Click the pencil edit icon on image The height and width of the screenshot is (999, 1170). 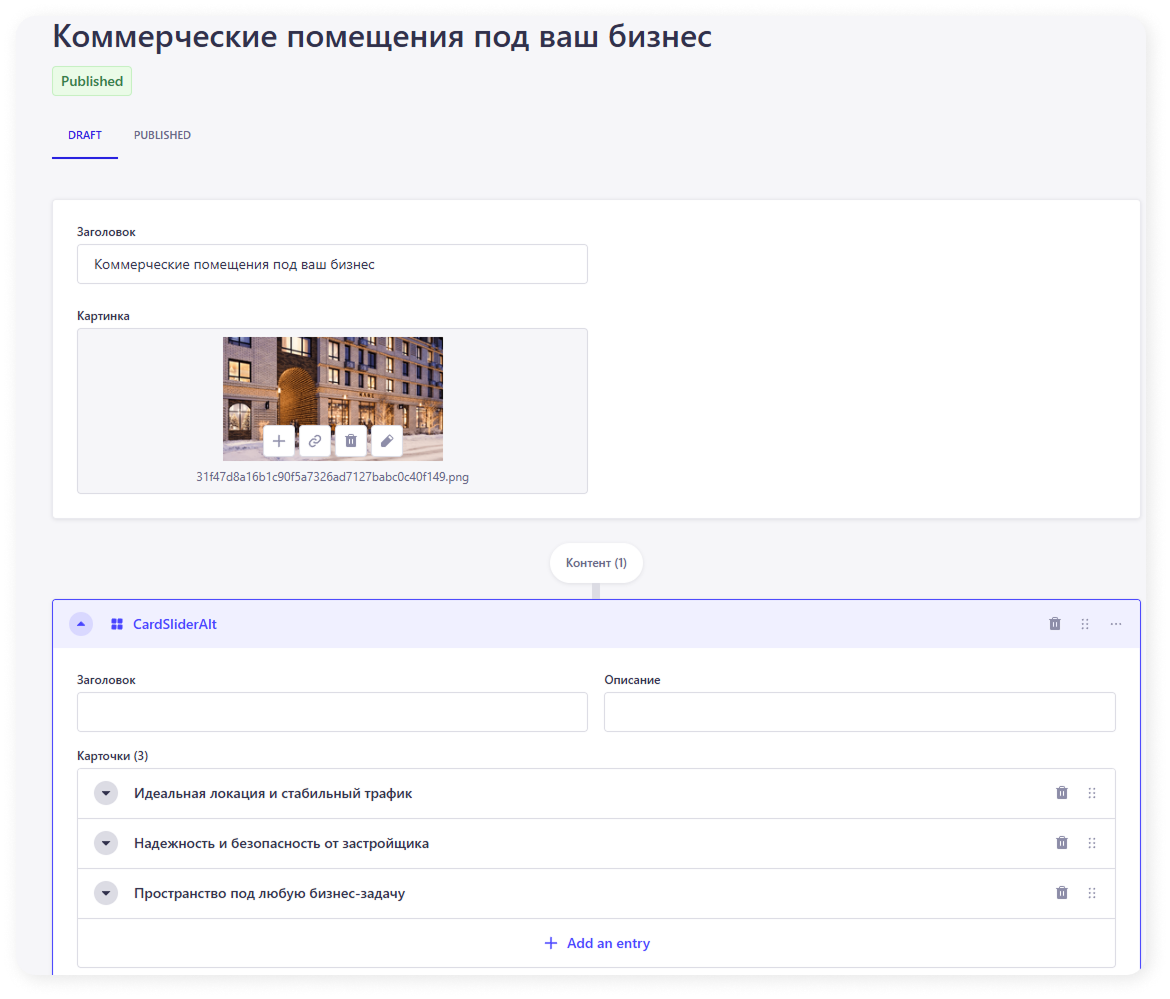pyautogui.click(x=387, y=441)
